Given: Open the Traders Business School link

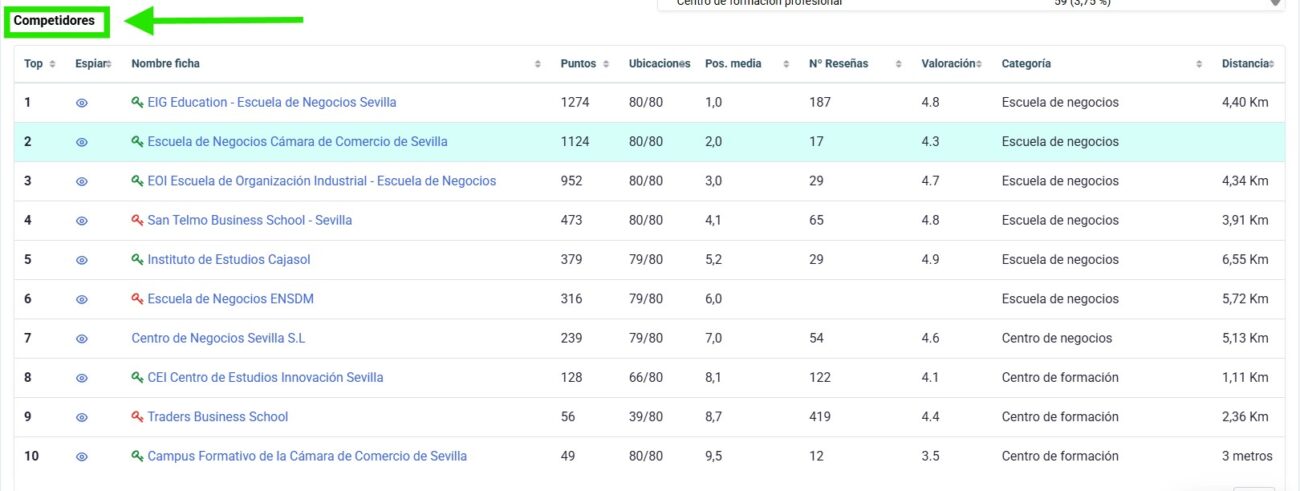Looking at the screenshot, I should point(217,416).
